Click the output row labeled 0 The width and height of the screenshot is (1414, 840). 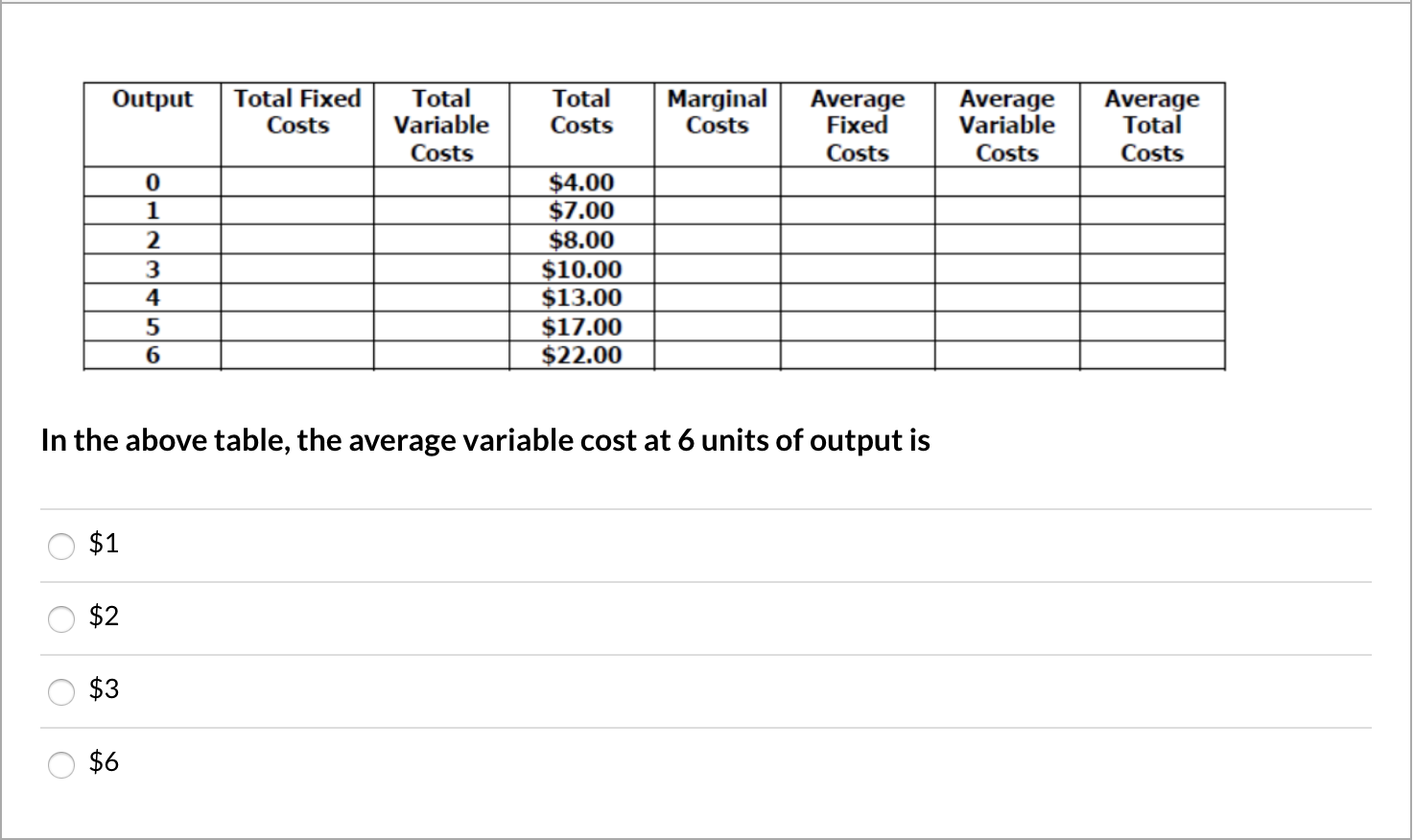coord(153,182)
